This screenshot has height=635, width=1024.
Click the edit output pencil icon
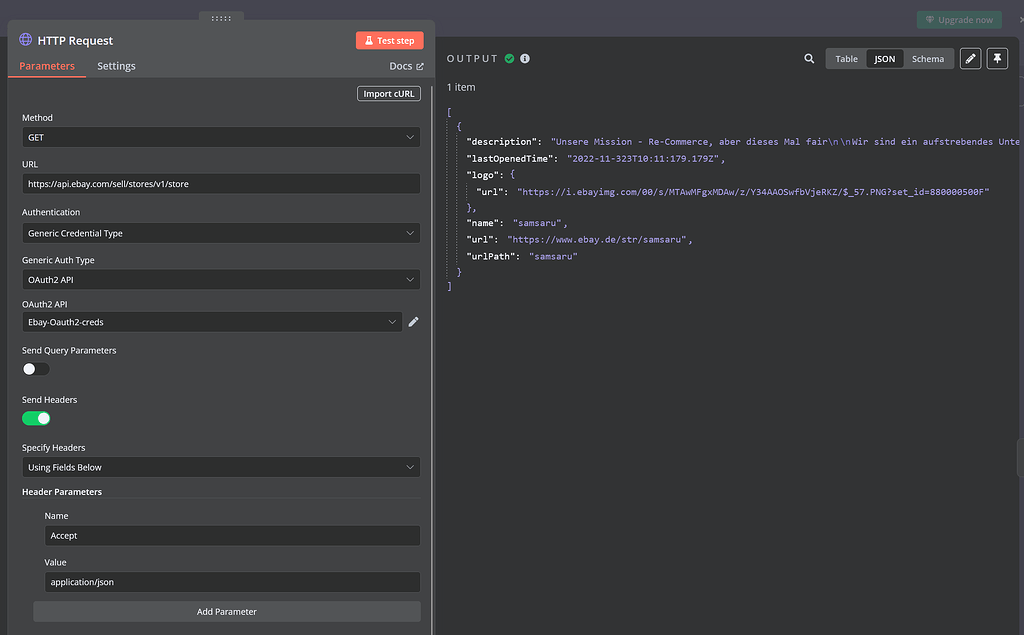[968, 58]
